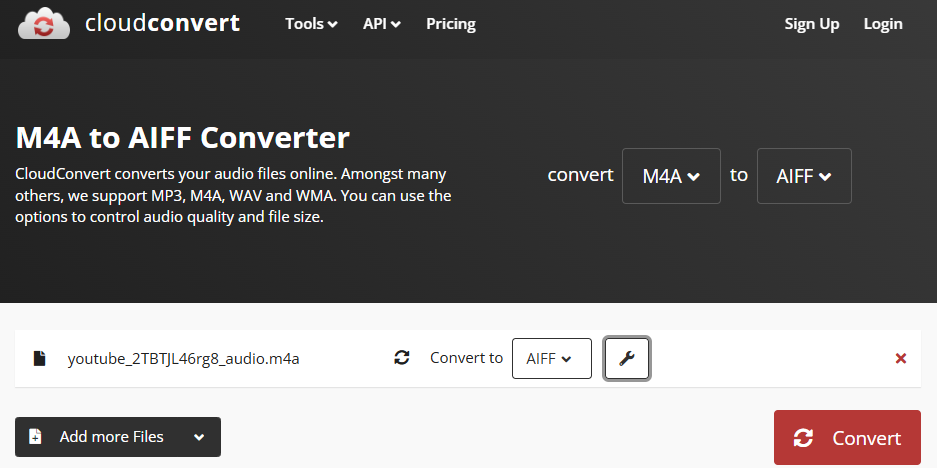Click the cloudconvert brand name text
The width and height of the screenshot is (937, 468).
162,23
